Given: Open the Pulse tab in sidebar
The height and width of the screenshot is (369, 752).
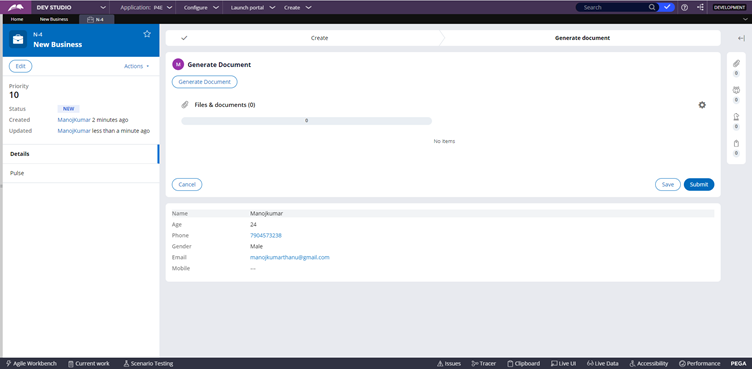Looking at the screenshot, I should (x=80, y=173).
